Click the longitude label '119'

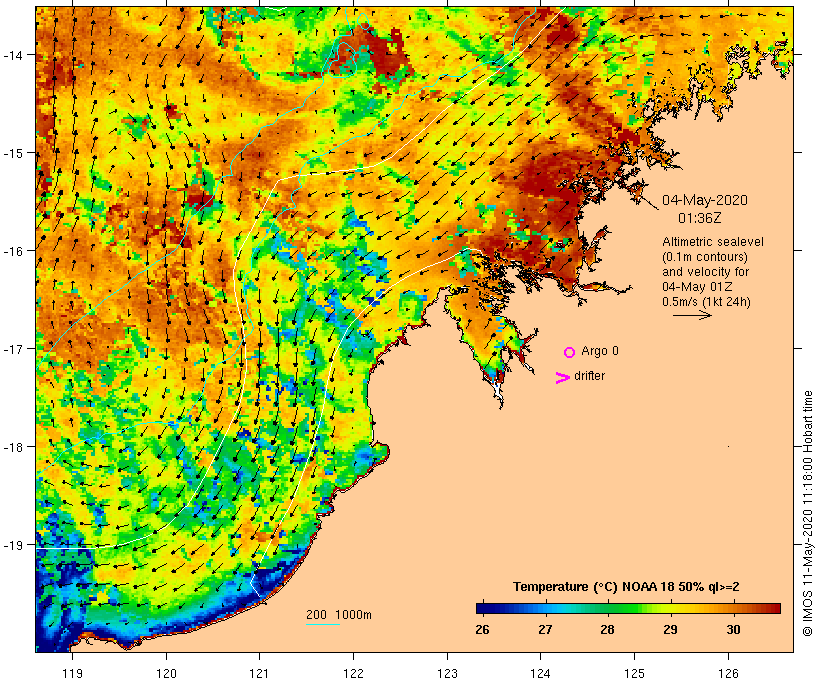tap(72, 673)
